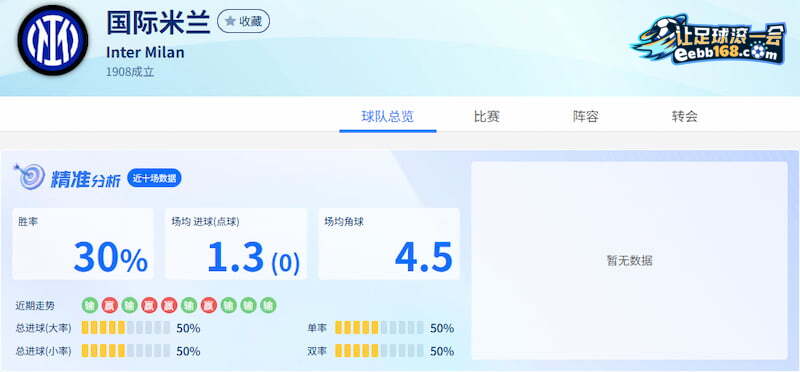Image resolution: width=800 pixels, height=372 pixels.
Task: Add team to favorites via 收藏 button
Action: point(244,21)
